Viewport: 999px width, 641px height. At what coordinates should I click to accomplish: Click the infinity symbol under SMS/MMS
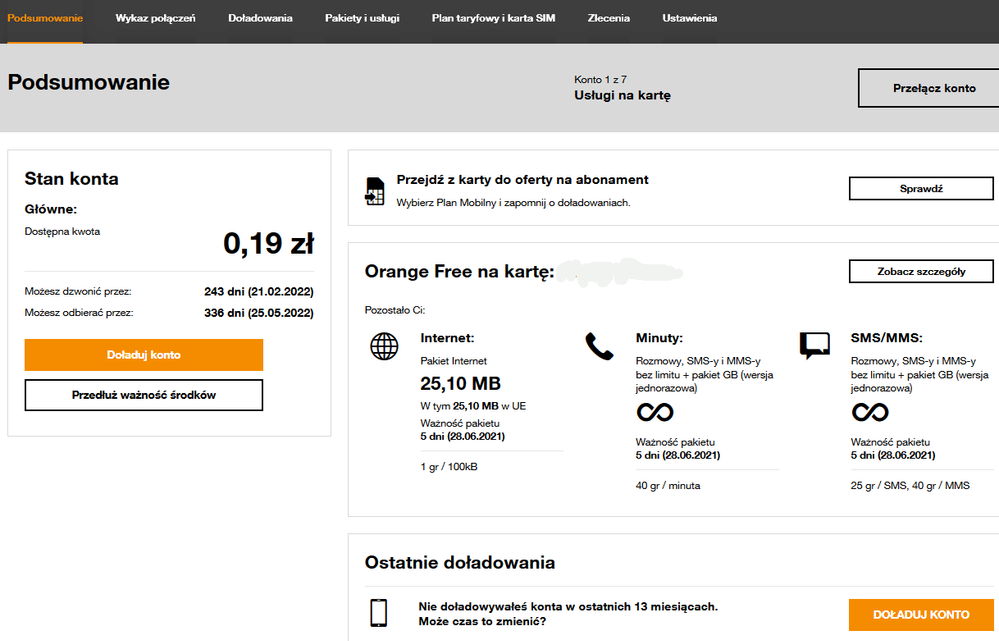(x=870, y=412)
